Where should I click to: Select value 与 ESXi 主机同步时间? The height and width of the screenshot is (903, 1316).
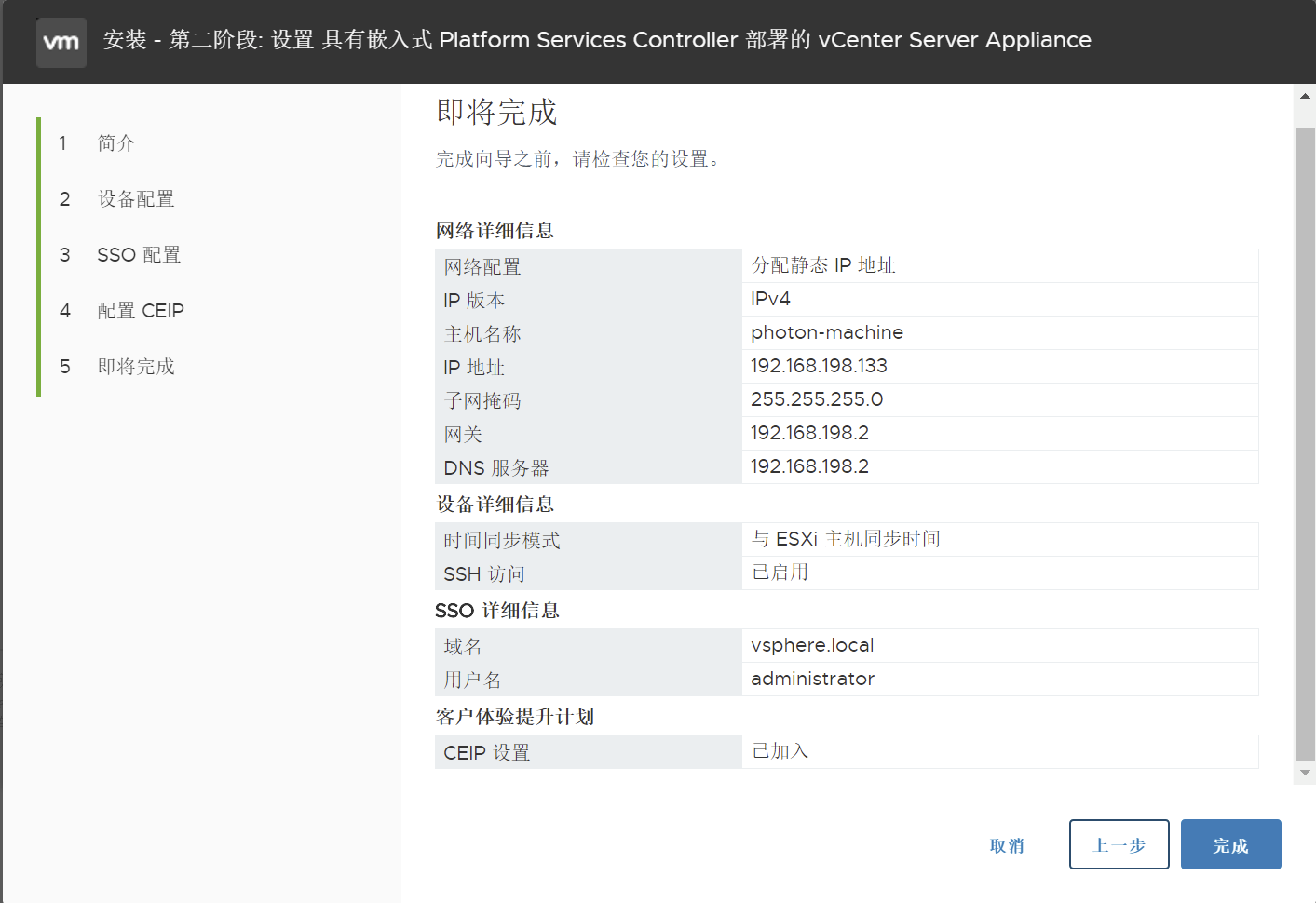(x=846, y=539)
